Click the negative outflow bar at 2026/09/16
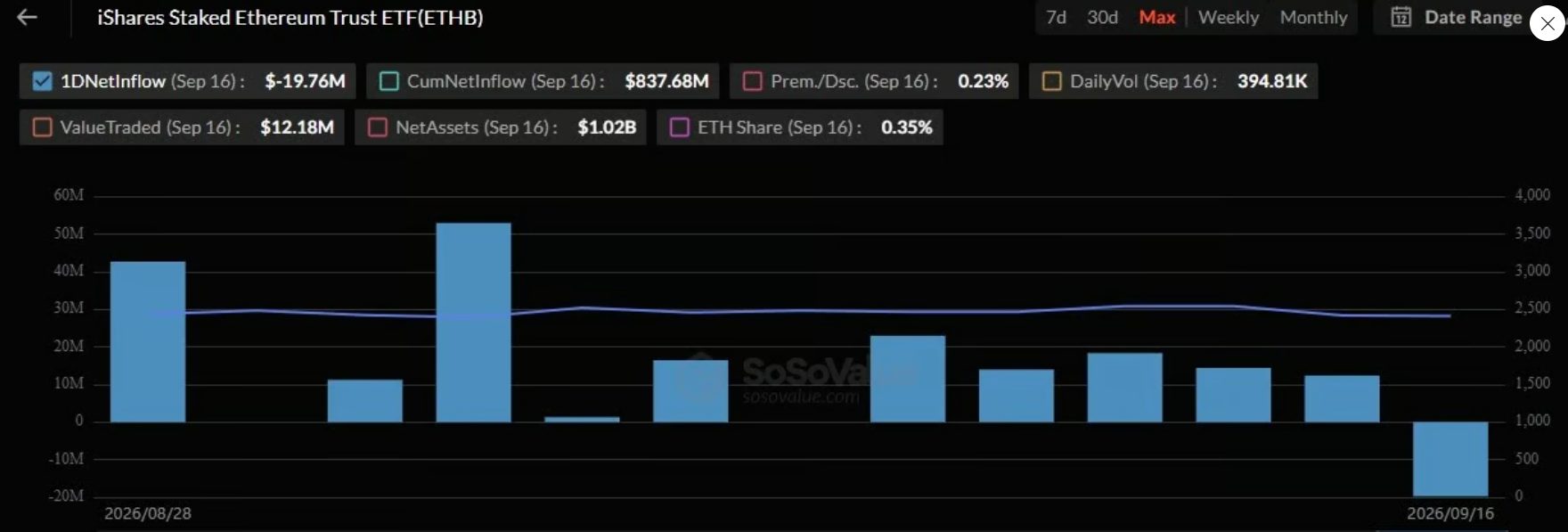This screenshot has height=532, width=1568. pyautogui.click(x=1450, y=459)
